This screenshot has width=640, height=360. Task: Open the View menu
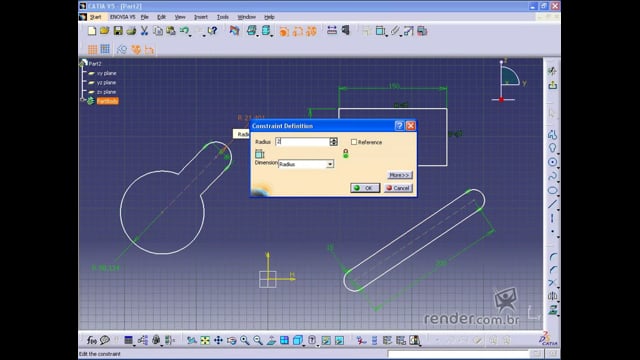point(180,17)
